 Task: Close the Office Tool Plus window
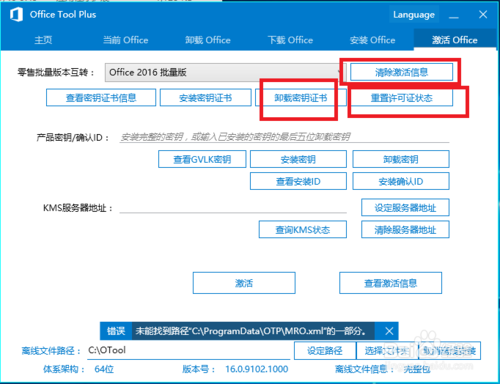[483, 15]
